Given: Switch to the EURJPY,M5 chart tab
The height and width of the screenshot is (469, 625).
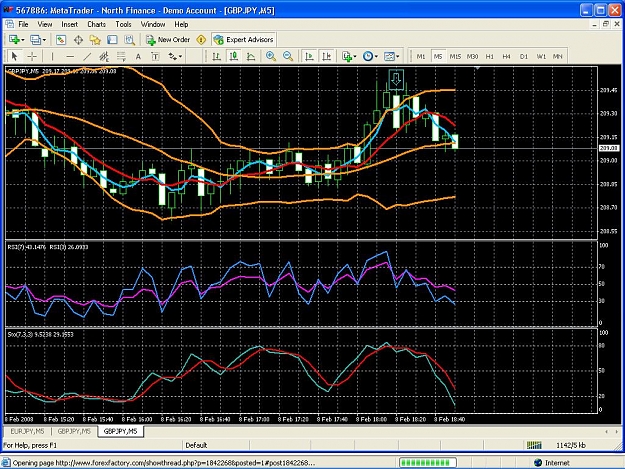Looking at the screenshot, I should (28, 431).
